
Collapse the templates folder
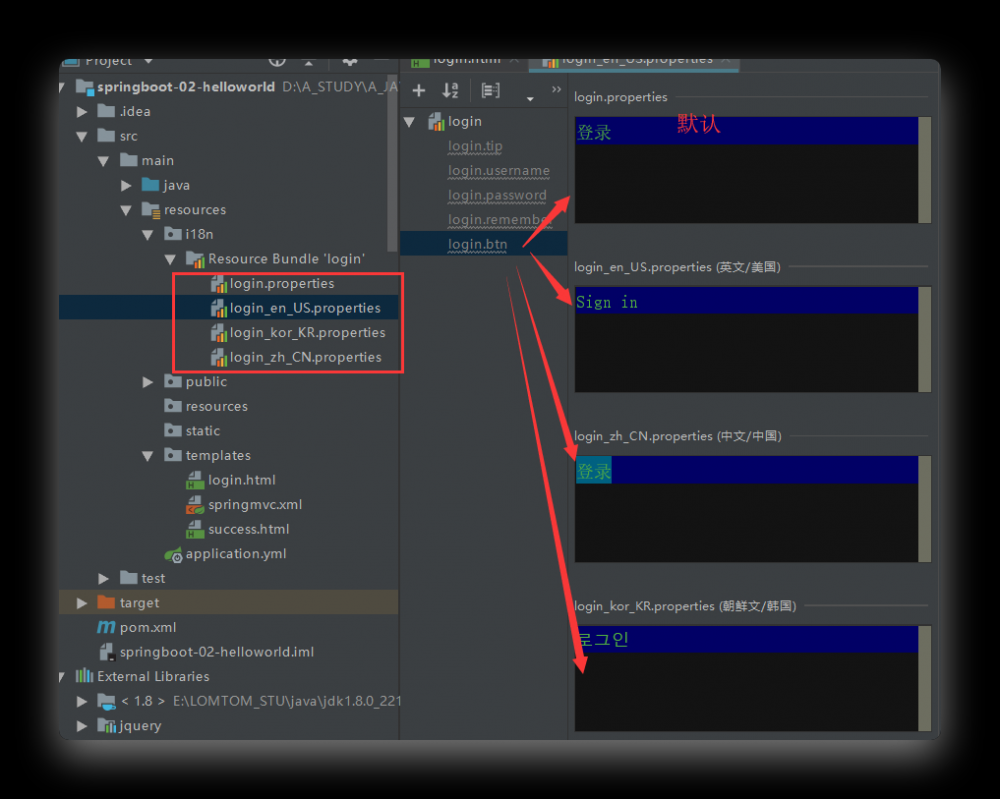(147, 456)
